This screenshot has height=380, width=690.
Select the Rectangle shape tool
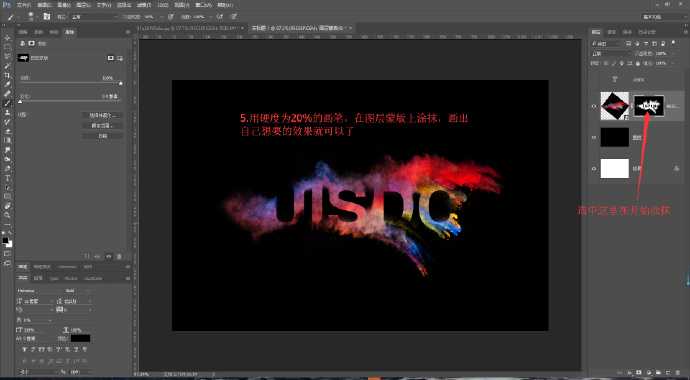point(7,197)
